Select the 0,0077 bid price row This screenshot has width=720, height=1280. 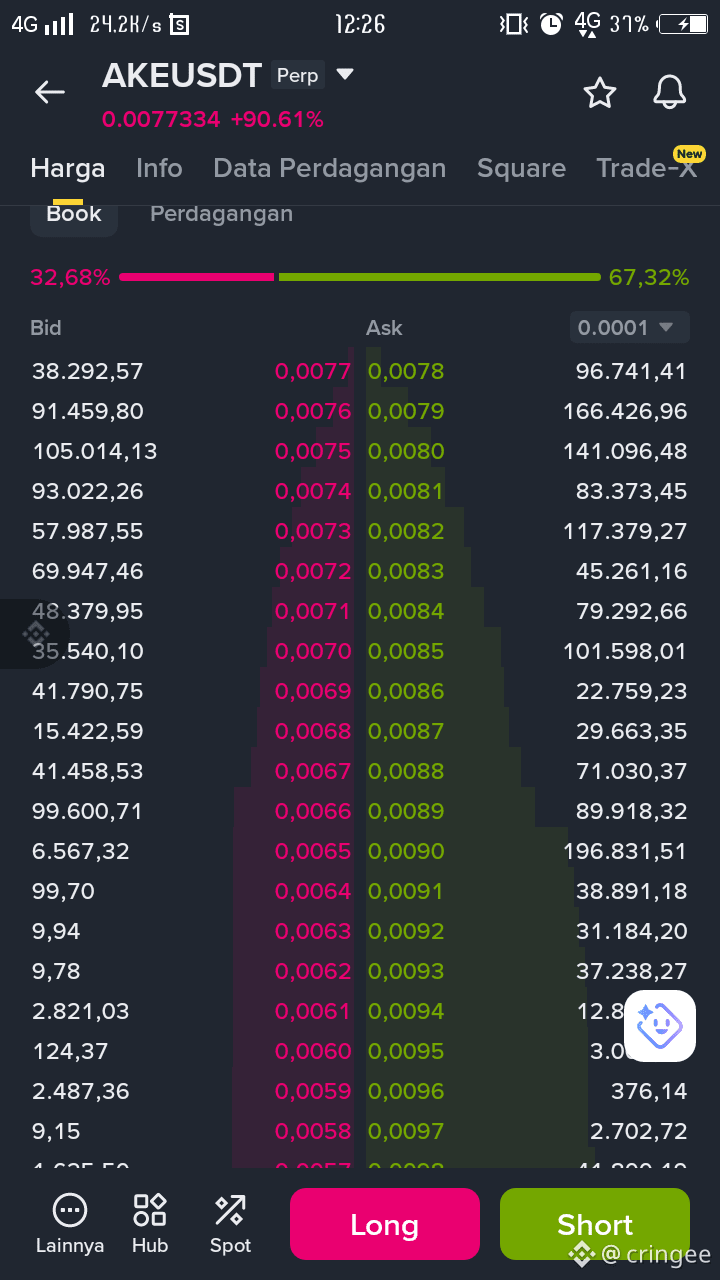click(191, 371)
